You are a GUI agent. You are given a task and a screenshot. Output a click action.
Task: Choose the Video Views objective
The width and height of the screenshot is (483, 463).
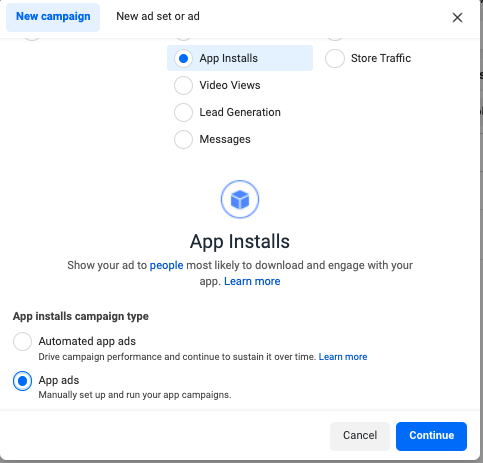183,85
